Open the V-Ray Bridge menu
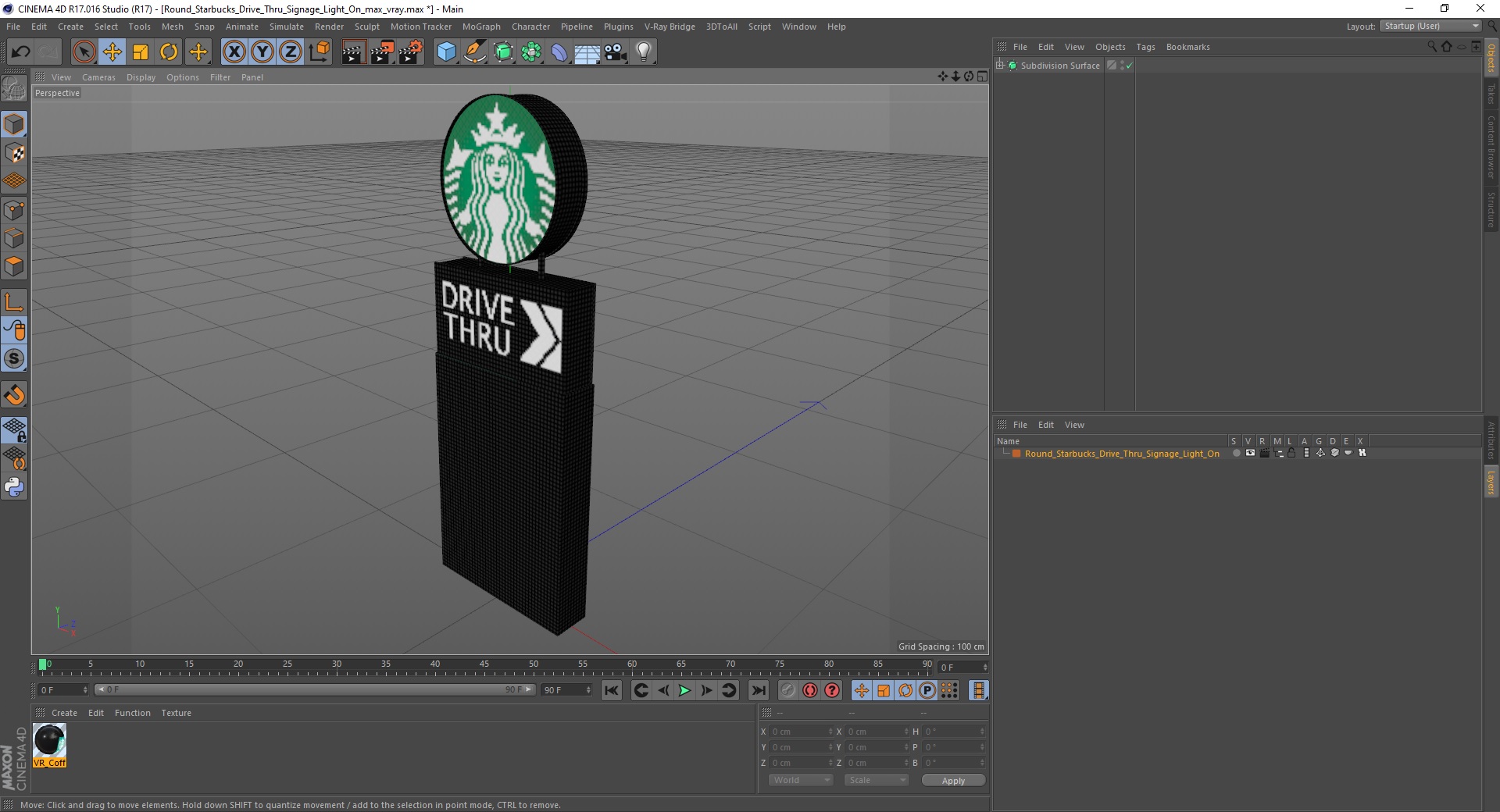This screenshot has height=812, width=1500. click(x=670, y=27)
